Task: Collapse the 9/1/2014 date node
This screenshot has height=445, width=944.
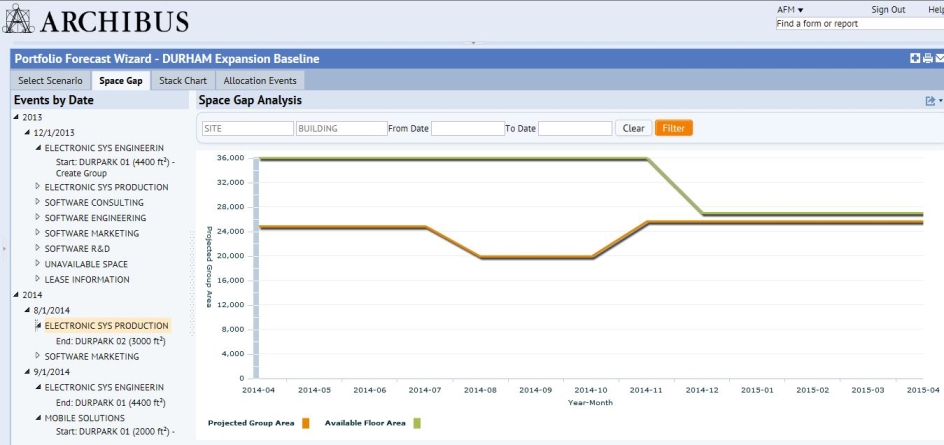Action: tap(27, 372)
